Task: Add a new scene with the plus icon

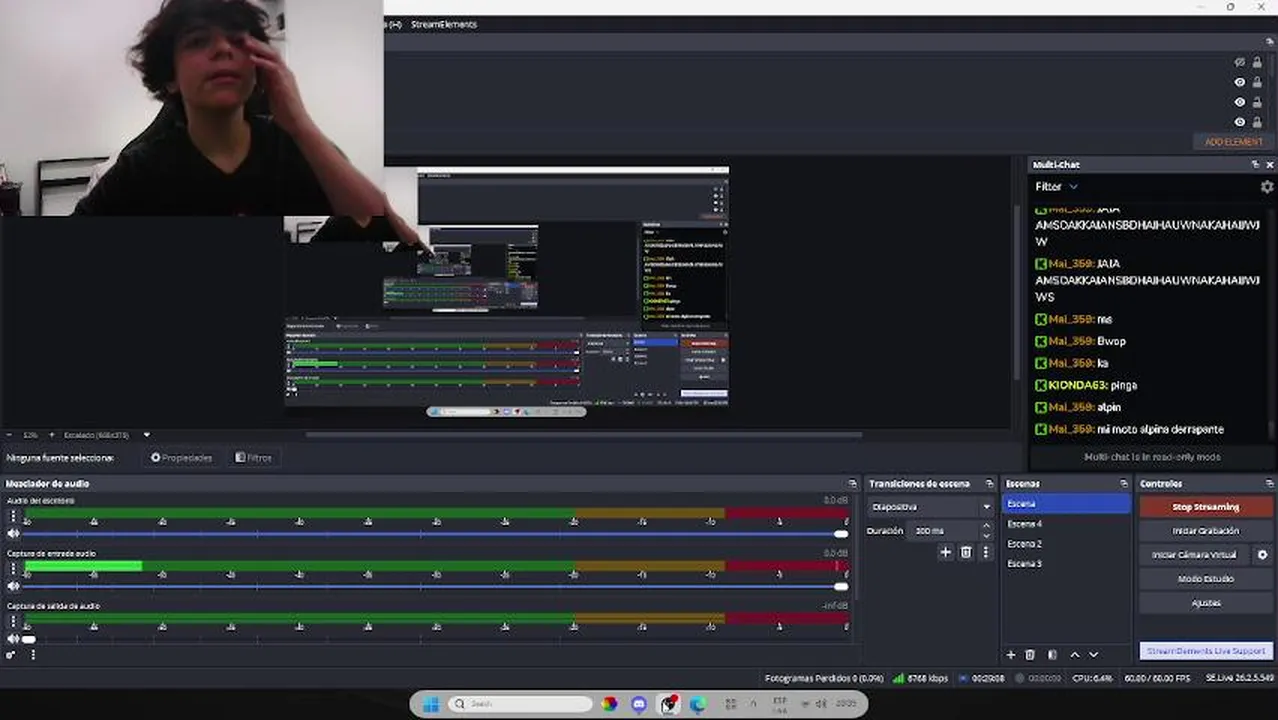Action: point(1010,655)
